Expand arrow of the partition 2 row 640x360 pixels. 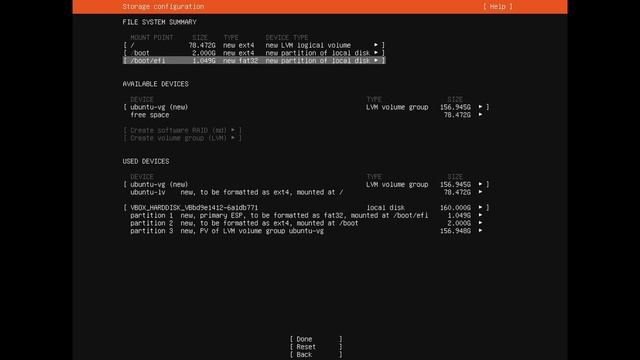480,223
